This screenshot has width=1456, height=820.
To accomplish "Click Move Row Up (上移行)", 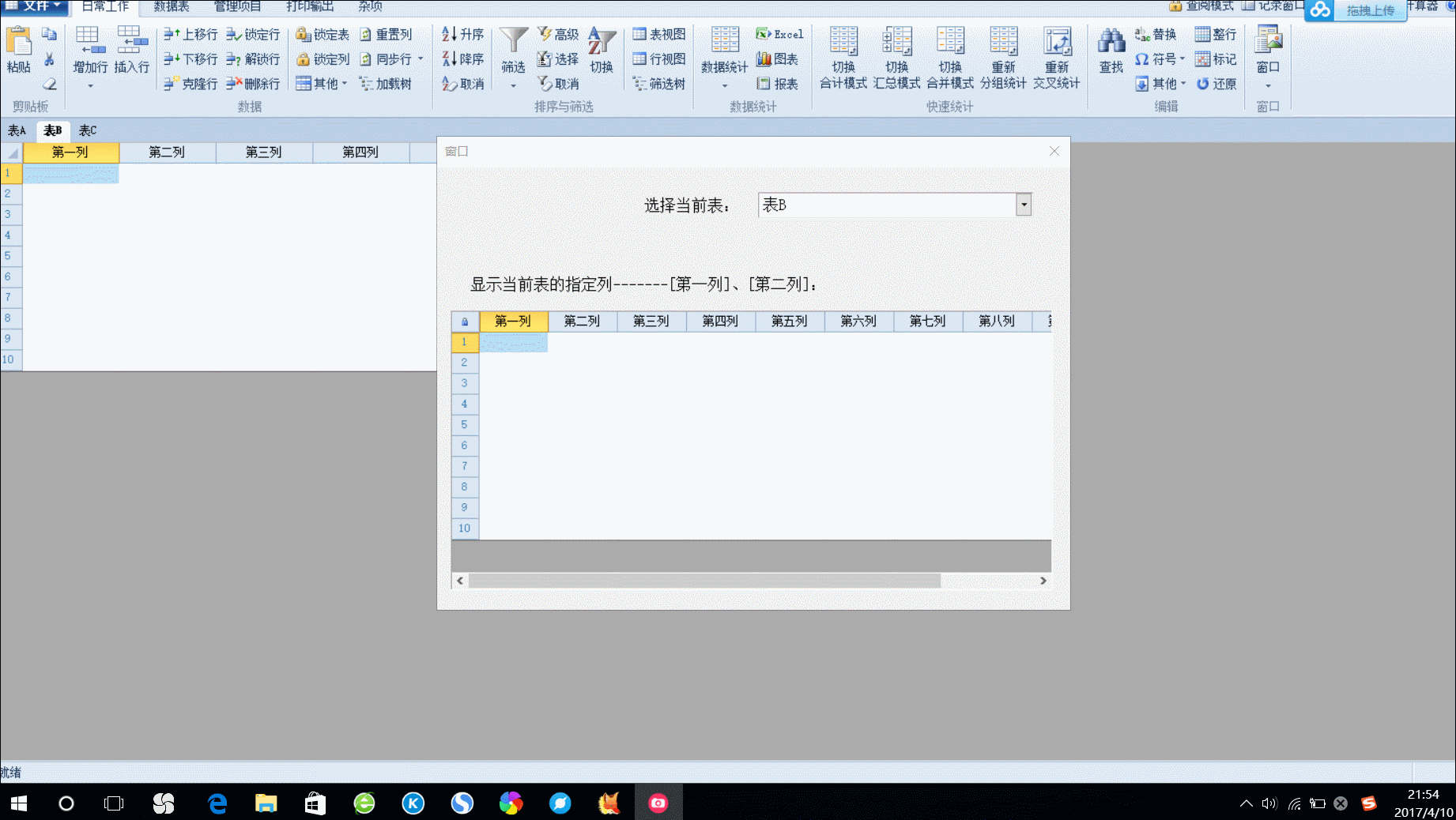I will (190, 34).
